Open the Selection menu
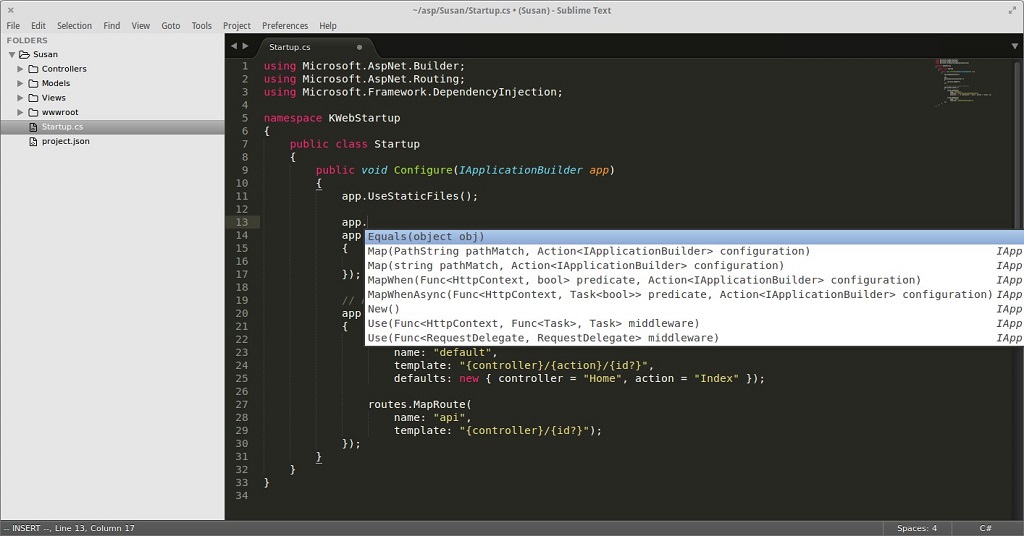This screenshot has width=1024, height=536. [x=74, y=25]
